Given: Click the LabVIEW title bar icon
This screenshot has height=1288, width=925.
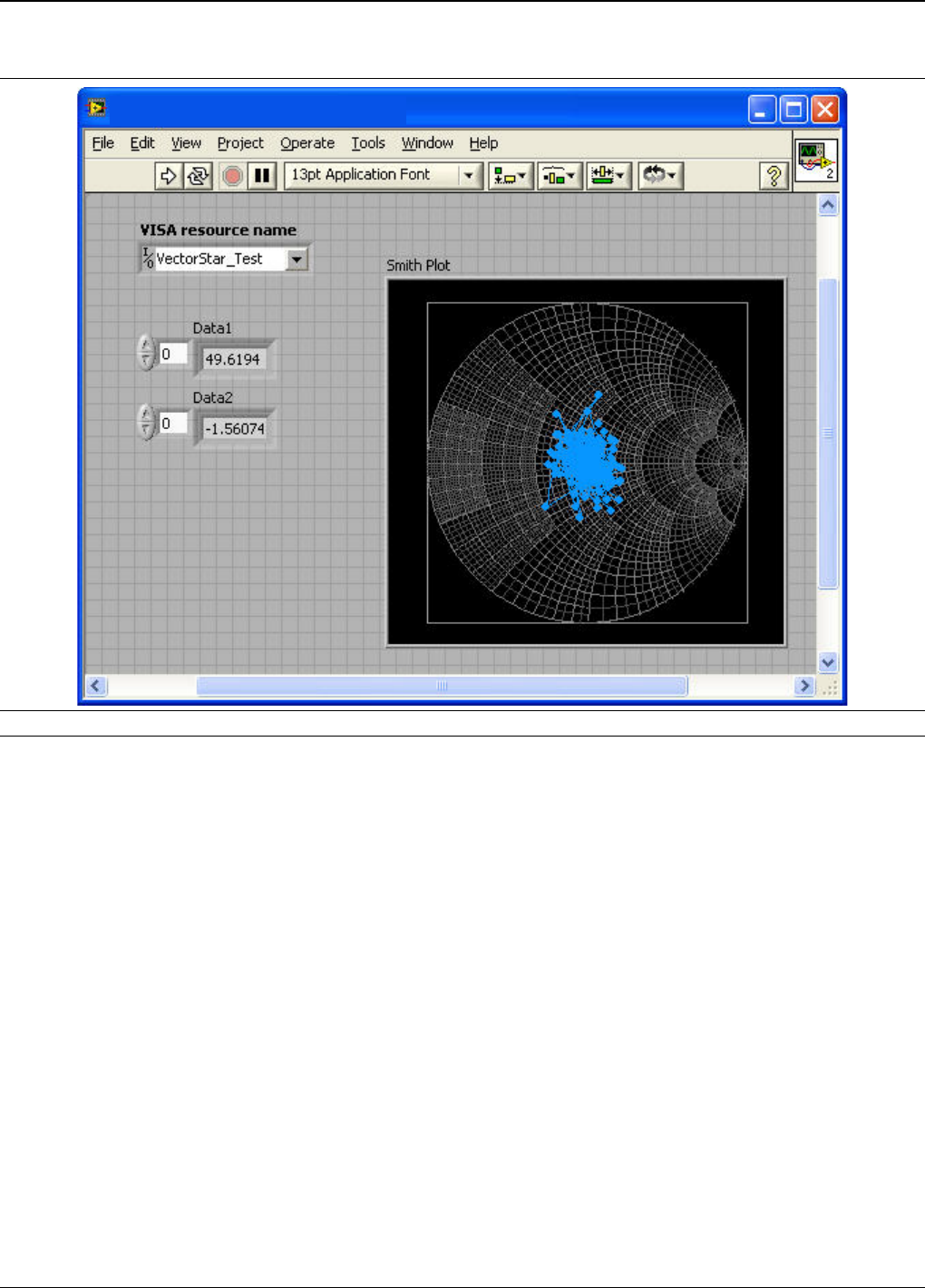Looking at the screenshot, I should 97,109.
